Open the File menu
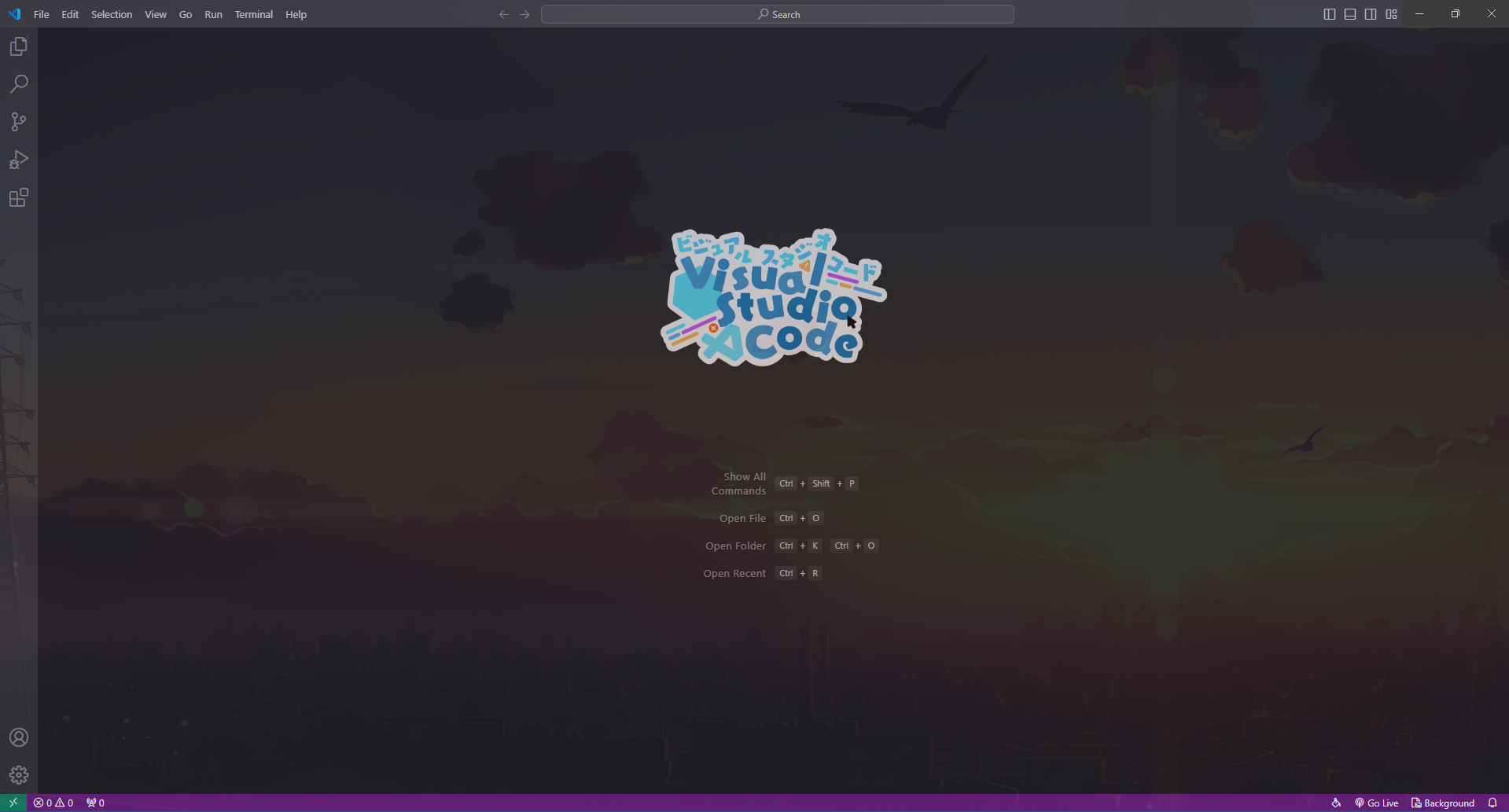Viewport: 1509px width, 812px height. click(42, 14)
